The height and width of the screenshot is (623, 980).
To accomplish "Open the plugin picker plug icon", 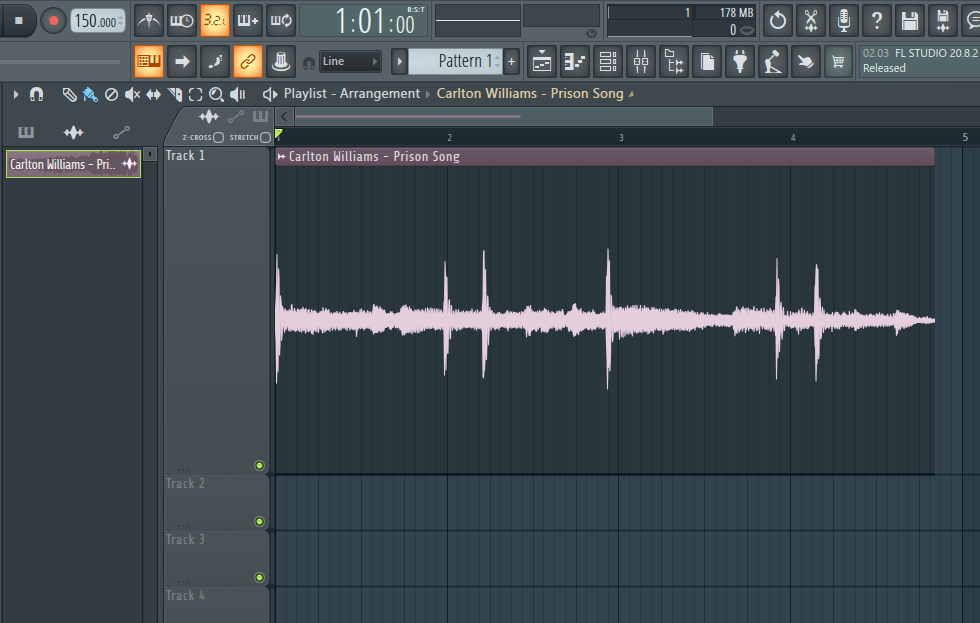I will click(740, 61).
